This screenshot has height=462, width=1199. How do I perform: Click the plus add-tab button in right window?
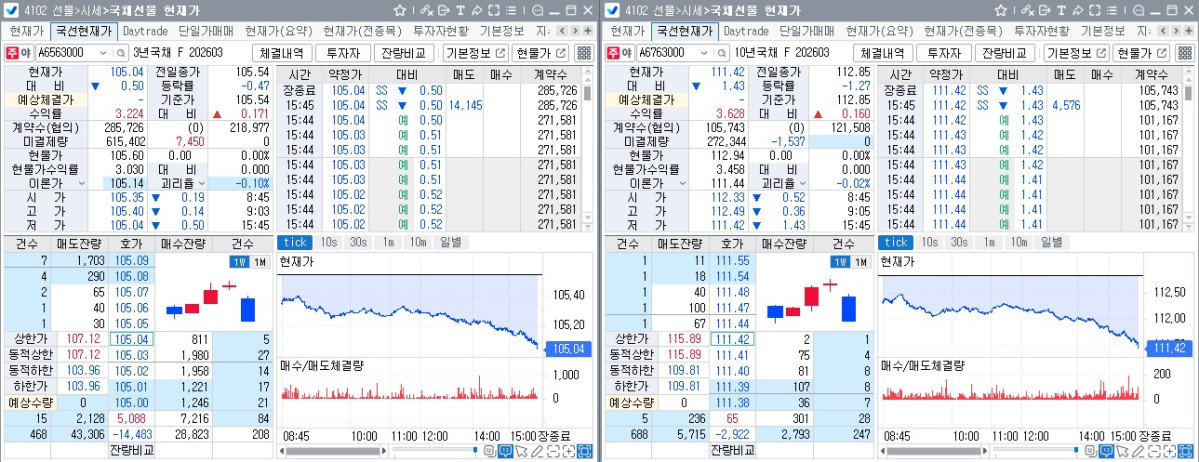1188,31
